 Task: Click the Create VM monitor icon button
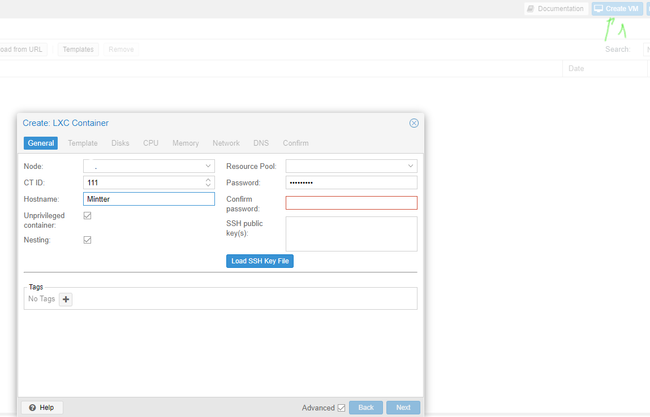pos(616,8)
